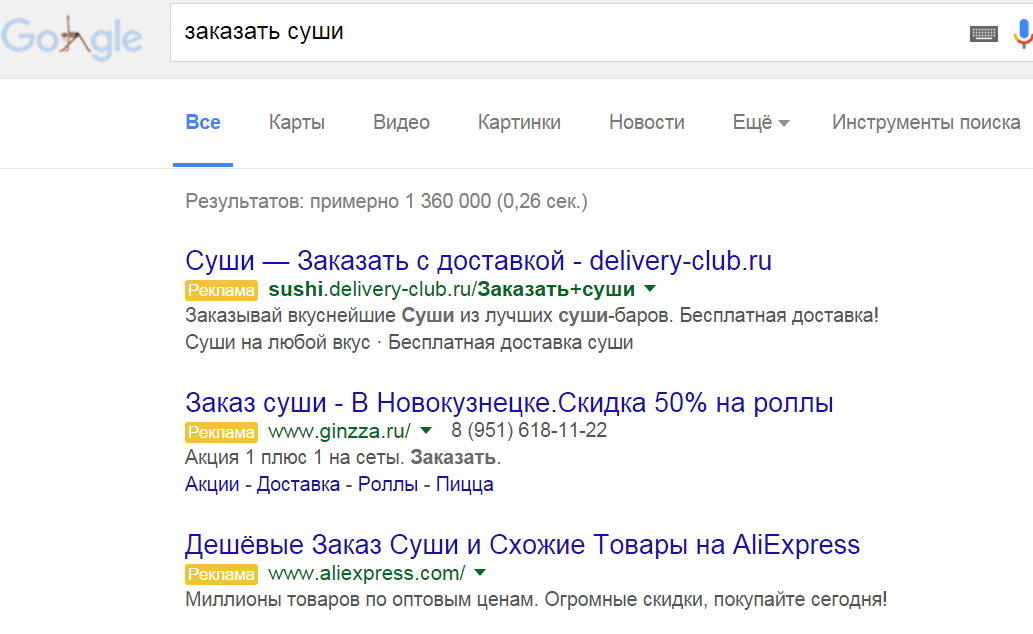The height and width of the screenshot is (634, 1033).
Task: Go to the Новости news tab
Action: (x=646, y=122)
